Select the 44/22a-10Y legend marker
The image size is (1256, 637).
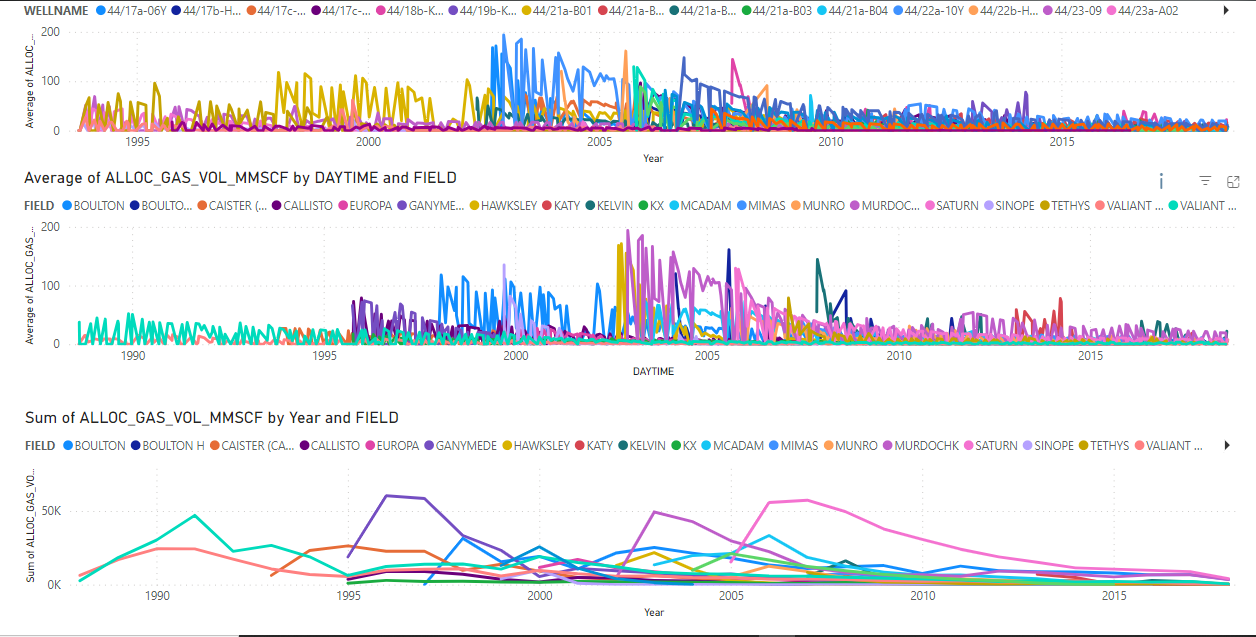897,10
